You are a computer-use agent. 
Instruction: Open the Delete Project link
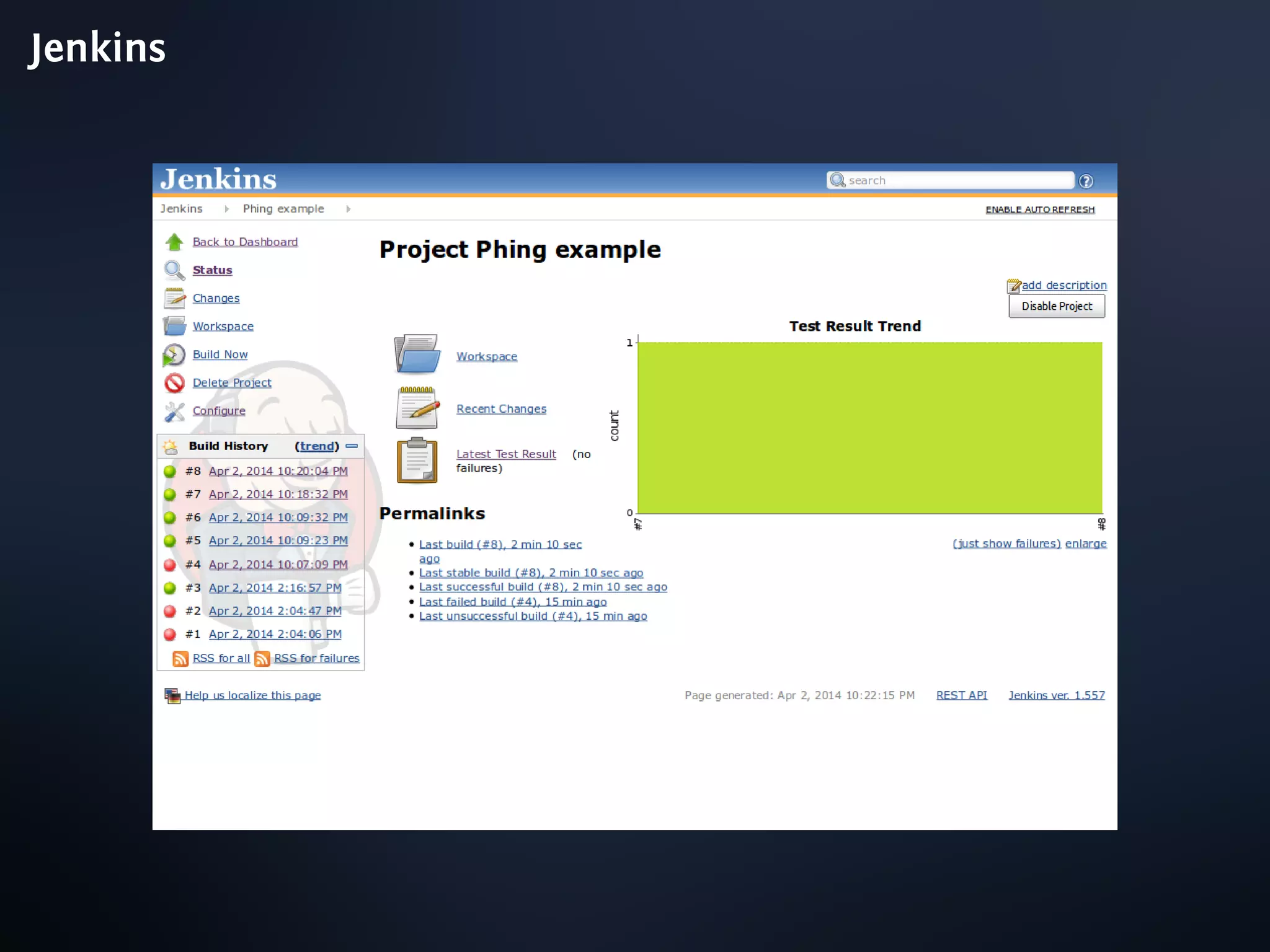pyautogui.click(x=232, y=383)
